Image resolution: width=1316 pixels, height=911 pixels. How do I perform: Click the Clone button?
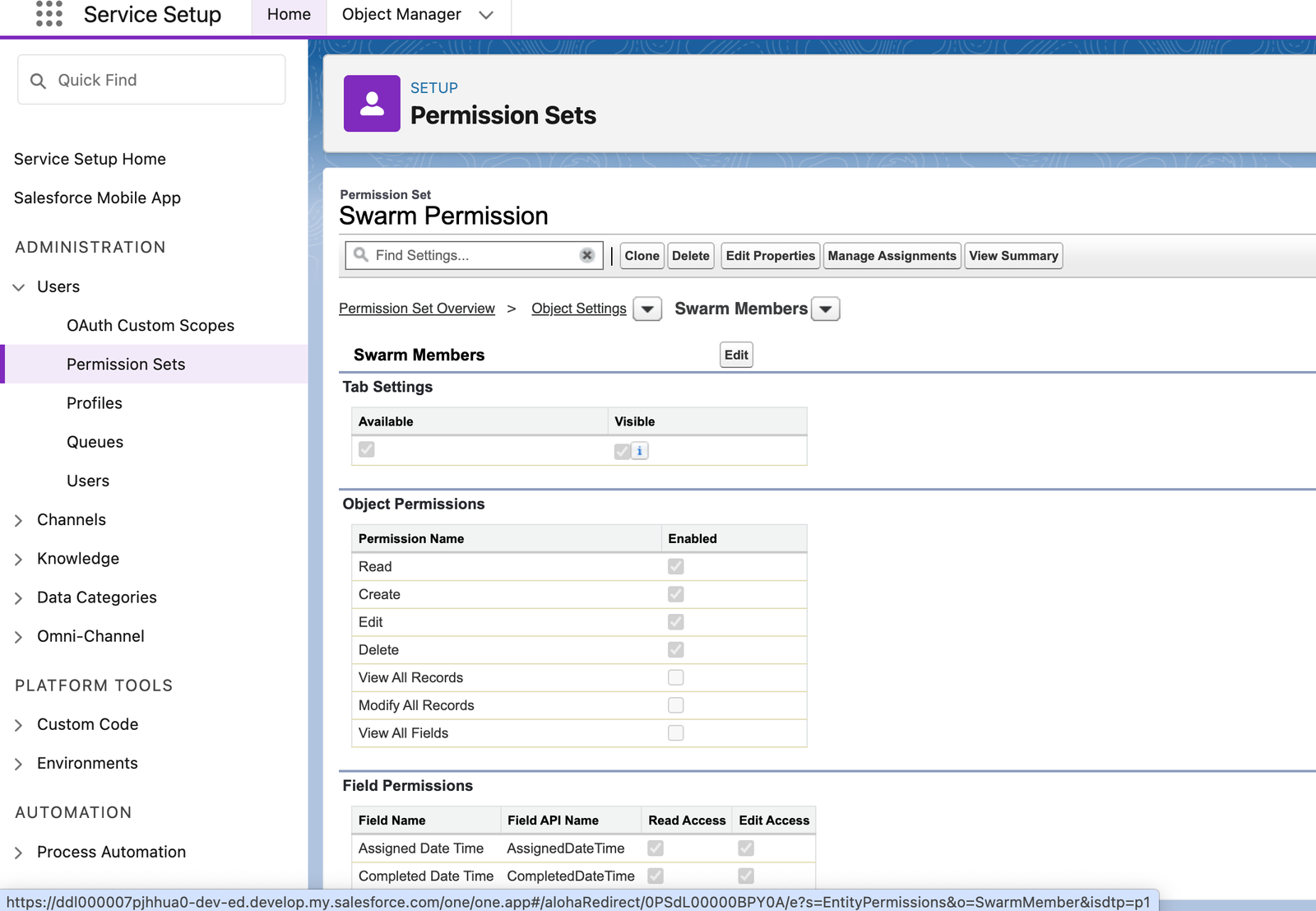click(642, 256)
